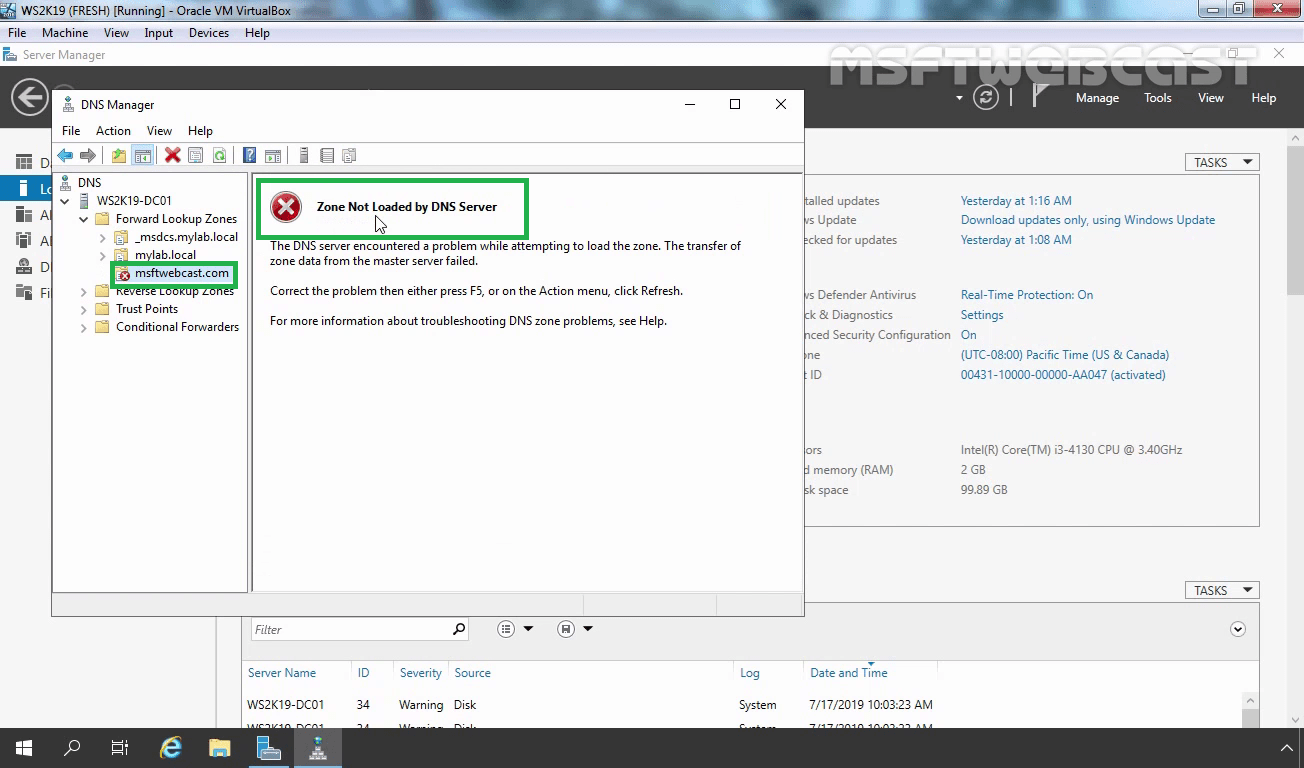Viewport: 1304px width, 768px height.
Task: Open the events list options dropdown
Action: pyautogui.click(x=515, y=629)
